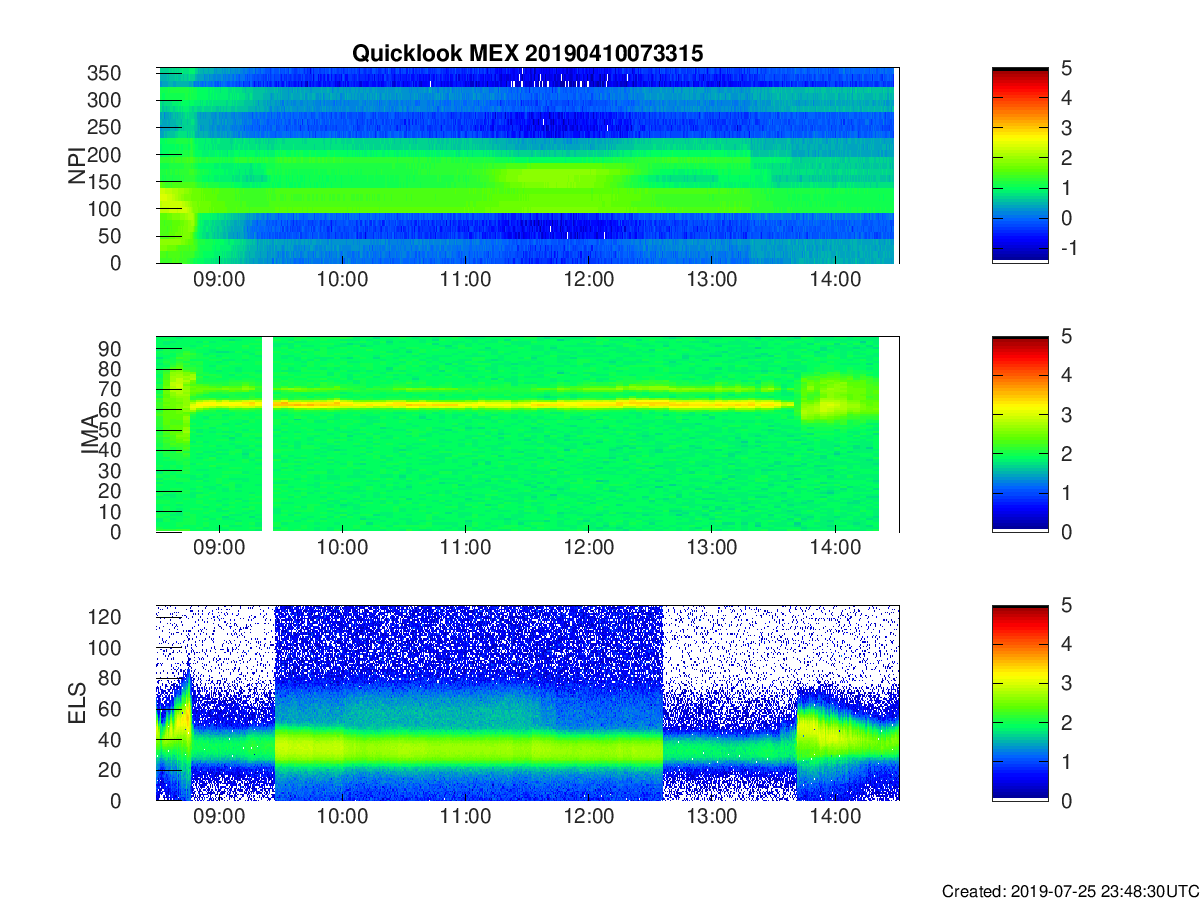1200x900 pixels.
Task: Click the title Quicklook MEX 20190410073315
Action: [527, 54]
